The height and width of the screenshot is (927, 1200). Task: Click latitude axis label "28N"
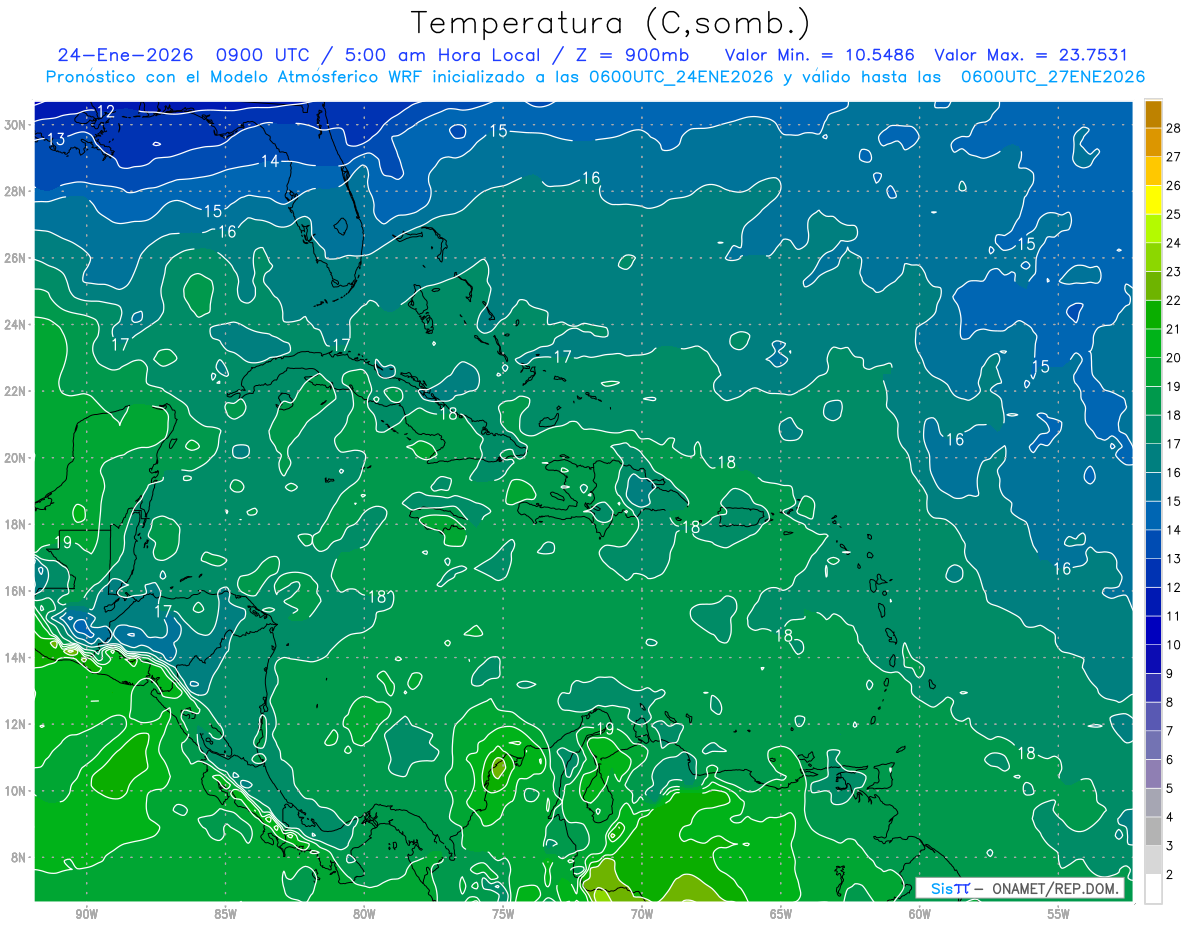(15, 191)
